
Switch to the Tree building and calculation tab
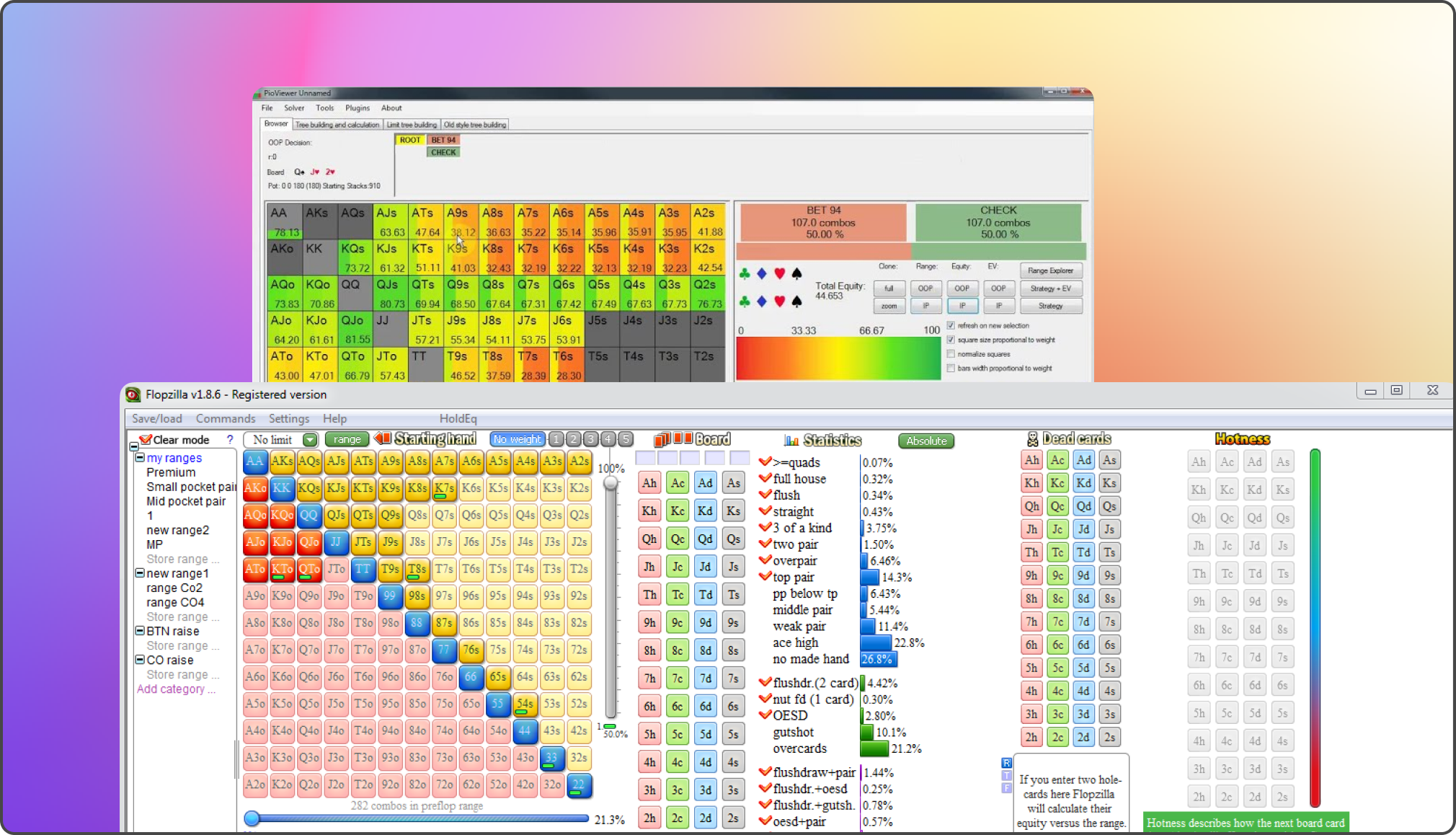click(x=337, y=123)
